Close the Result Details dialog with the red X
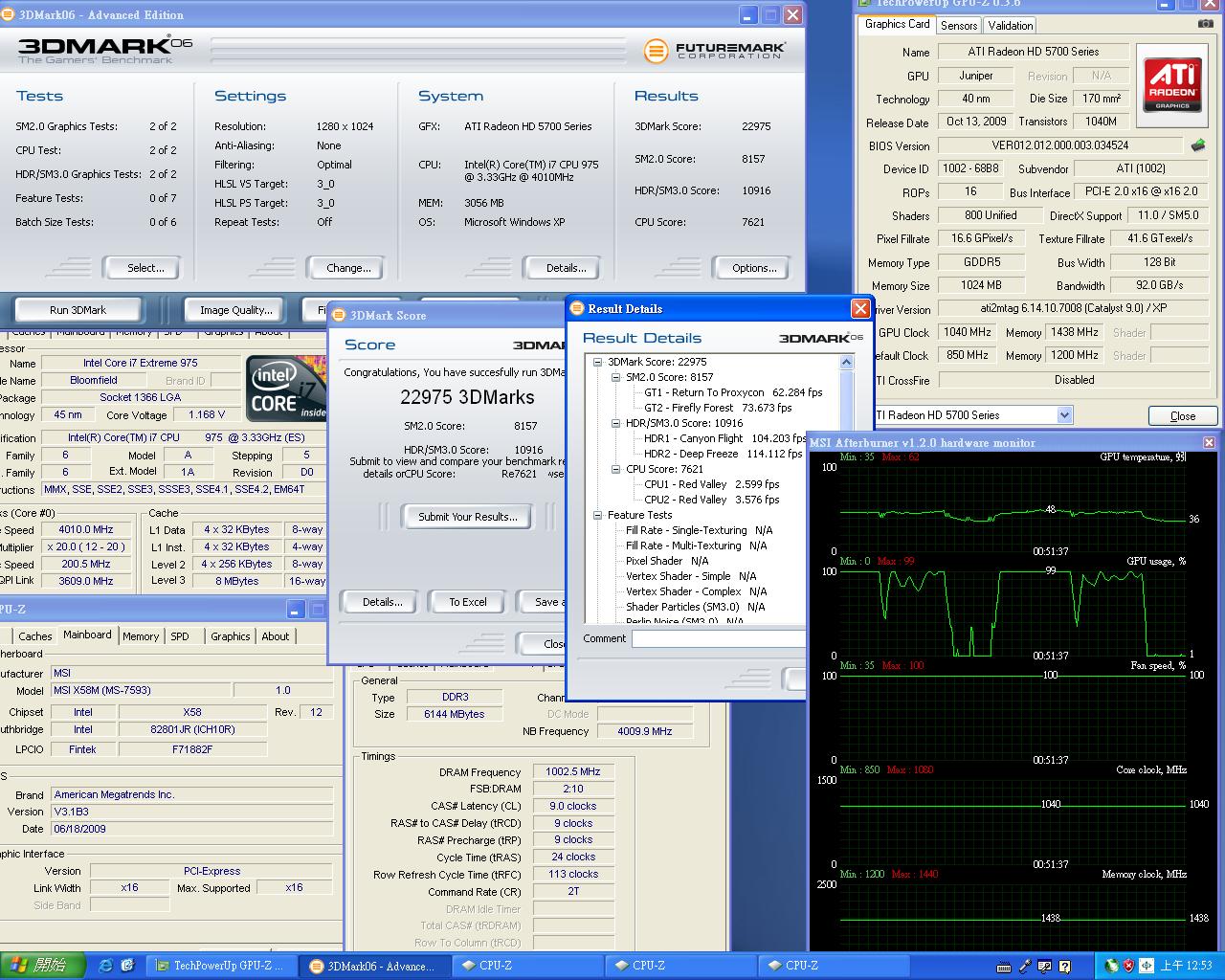1225x980 pixels. pyautogui.click(x=860, y=308)
